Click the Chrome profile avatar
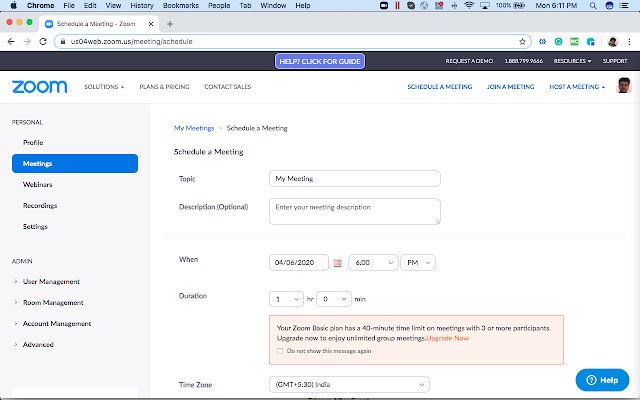This screenshot has height=400, width=640. pos(612,41)
